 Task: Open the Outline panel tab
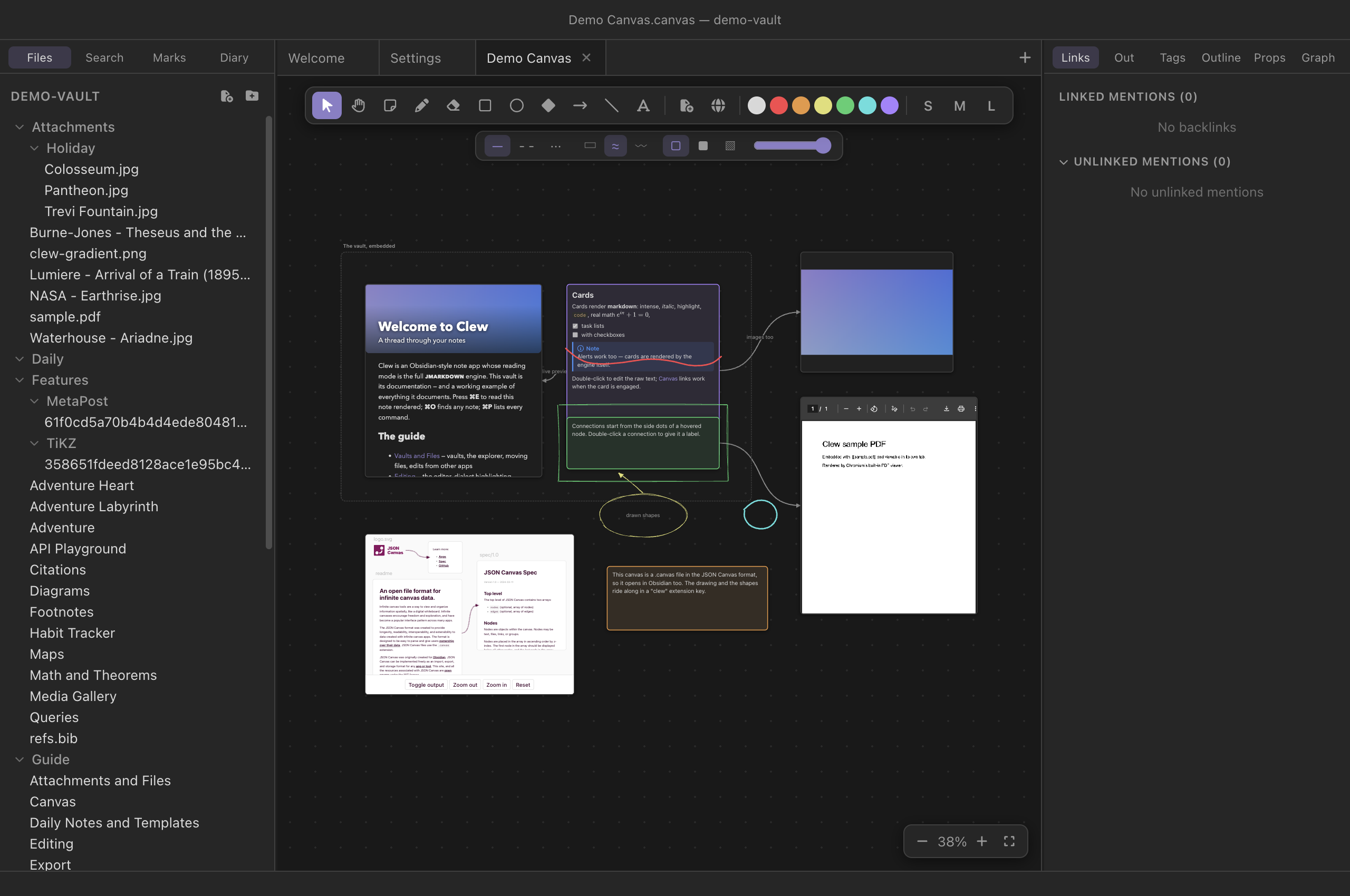(1221, 58)
